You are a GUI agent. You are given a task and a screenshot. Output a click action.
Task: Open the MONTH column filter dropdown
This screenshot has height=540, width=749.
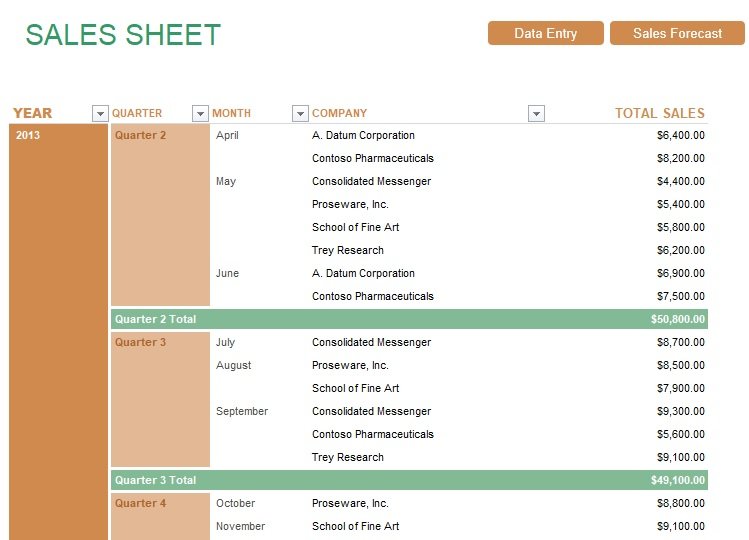(x=300, y=114)
